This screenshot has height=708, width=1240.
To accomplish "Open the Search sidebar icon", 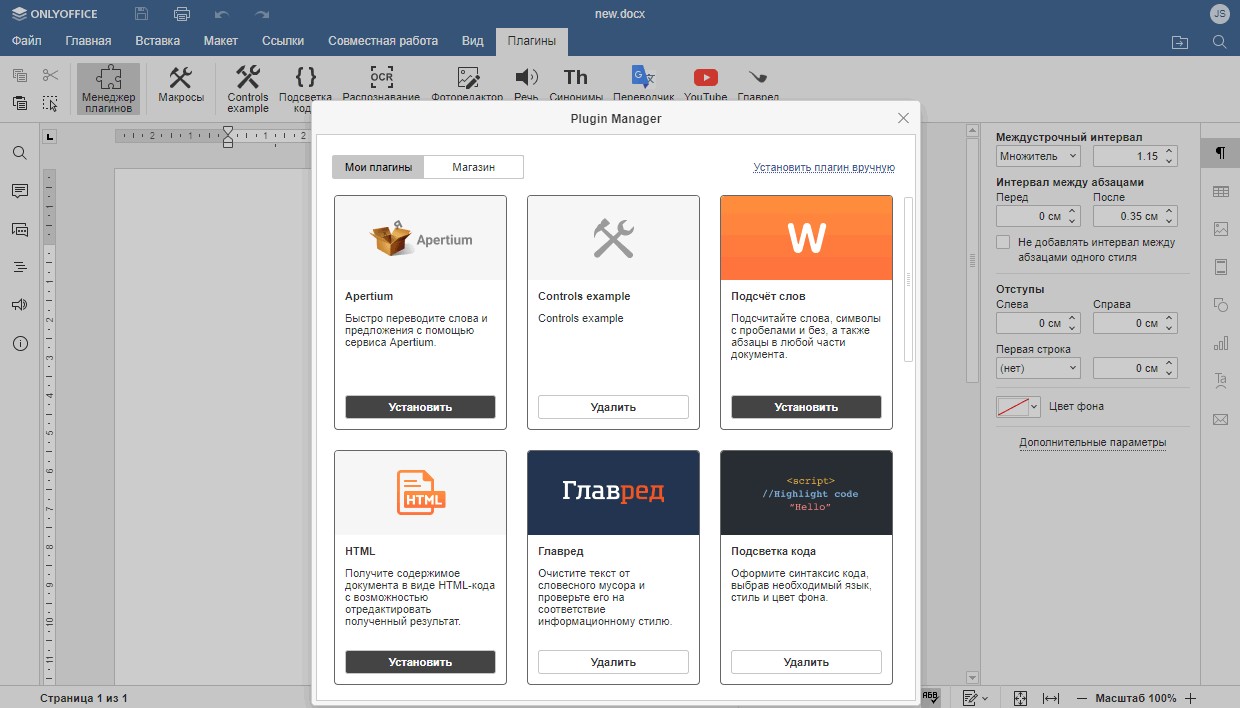I will pyautogui.click(x=20, y=153).
